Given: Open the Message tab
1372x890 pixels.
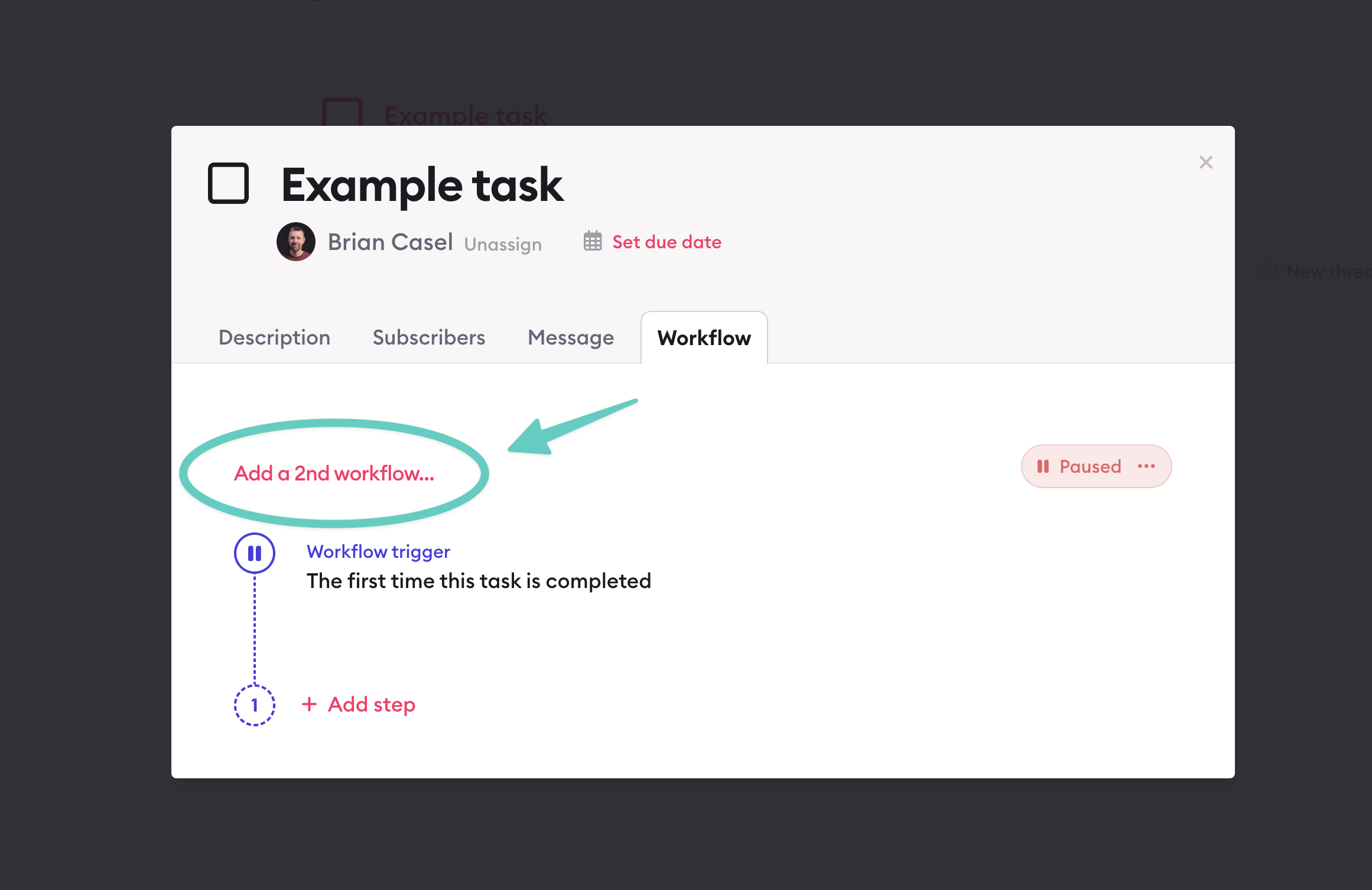Looking at the screenshot, I should (x=570, y=337).
